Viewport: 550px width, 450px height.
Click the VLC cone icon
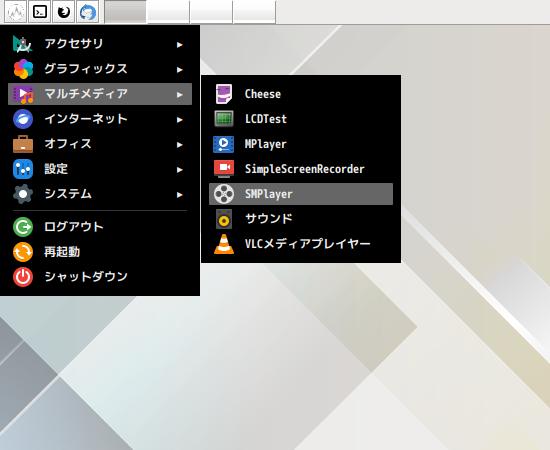click(224, 244)
